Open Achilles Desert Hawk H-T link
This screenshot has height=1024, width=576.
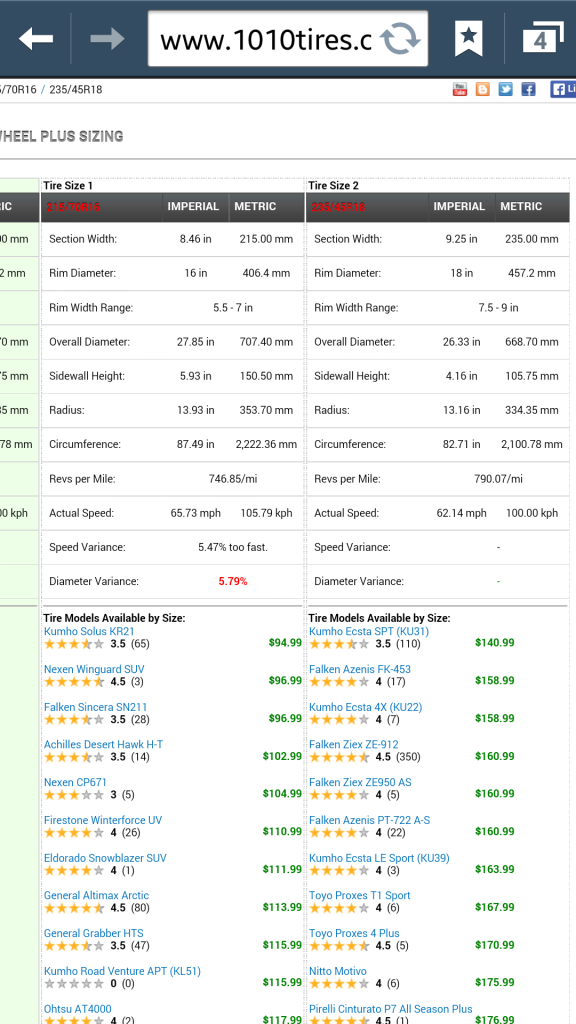click(x=103, y=744)
